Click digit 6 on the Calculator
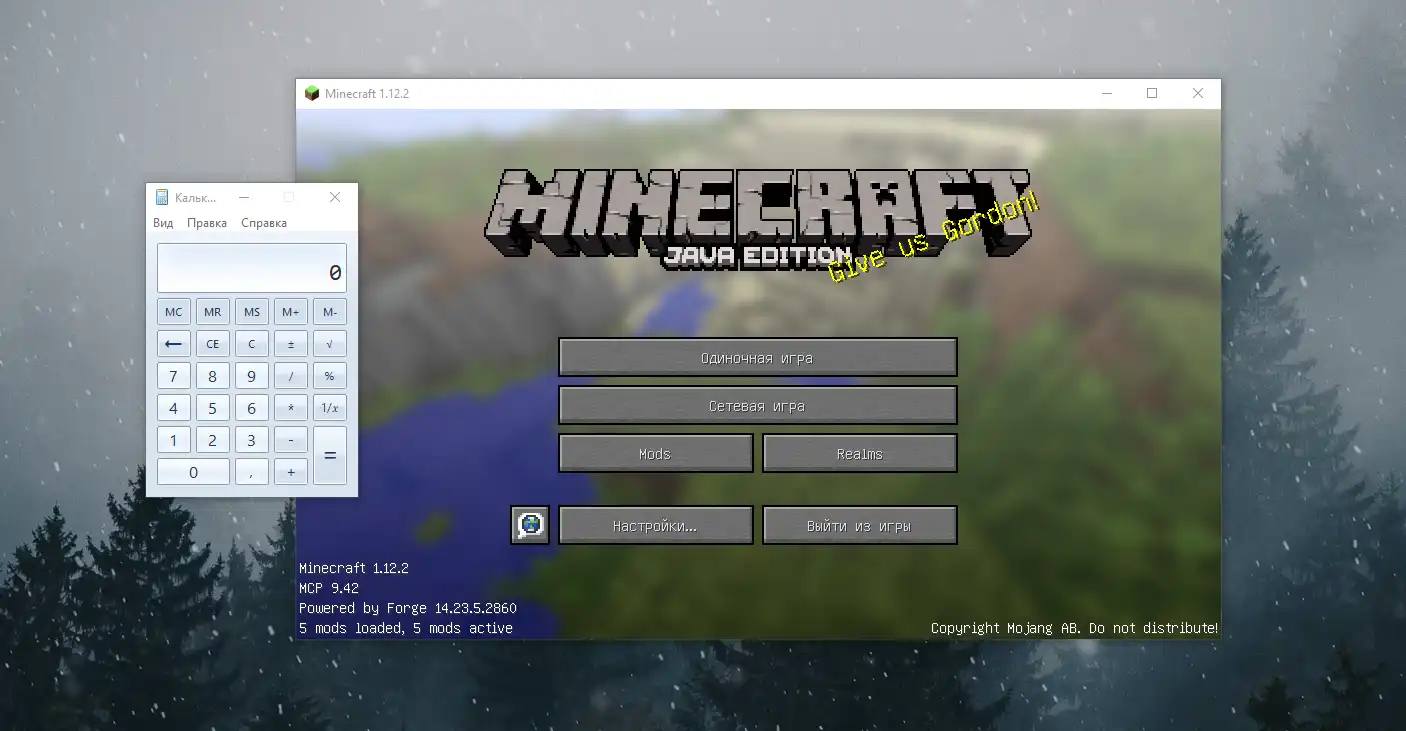This screenshot has width=1406, height=731. point(252,408)
